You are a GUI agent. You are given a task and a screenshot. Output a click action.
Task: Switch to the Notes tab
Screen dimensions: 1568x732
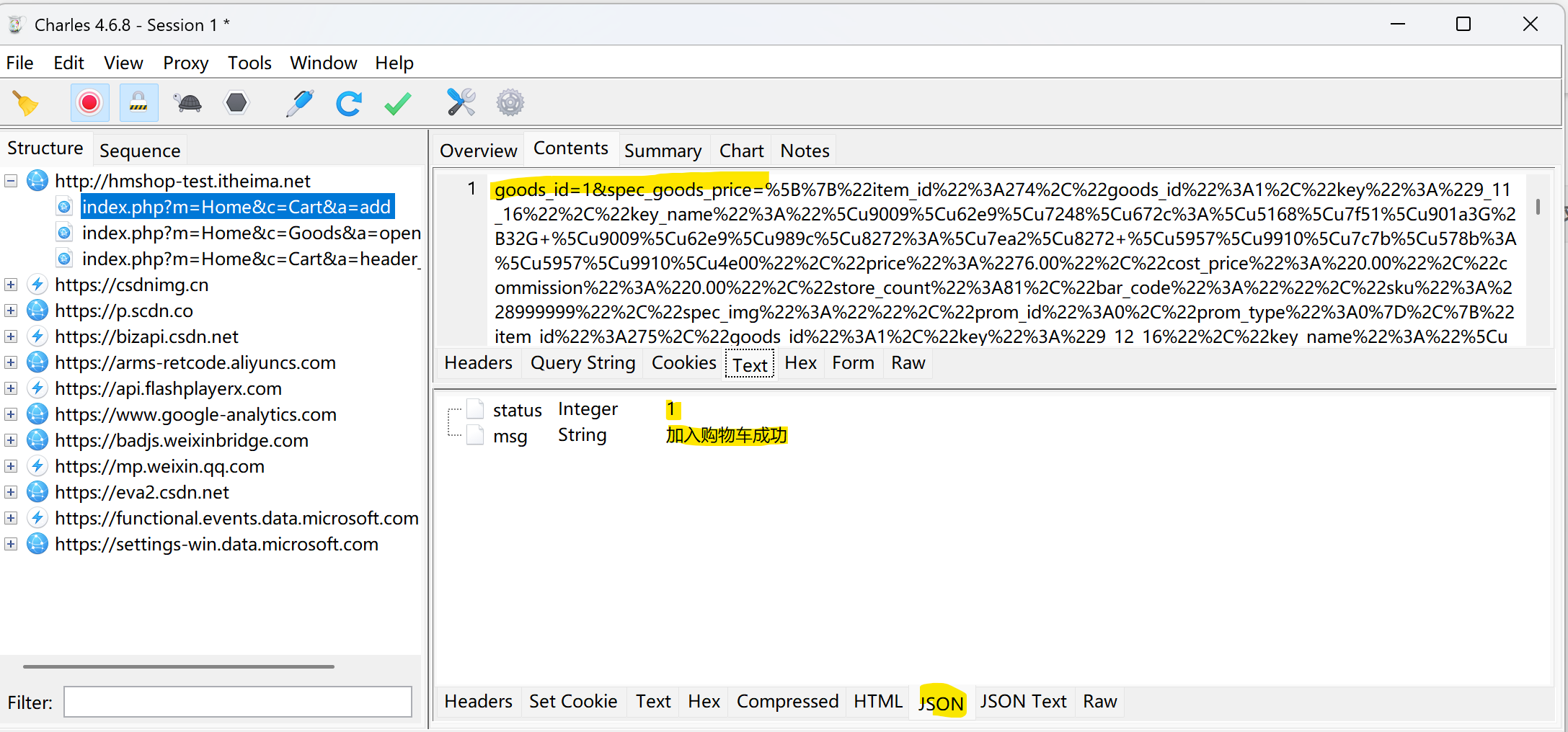[805, 151]
